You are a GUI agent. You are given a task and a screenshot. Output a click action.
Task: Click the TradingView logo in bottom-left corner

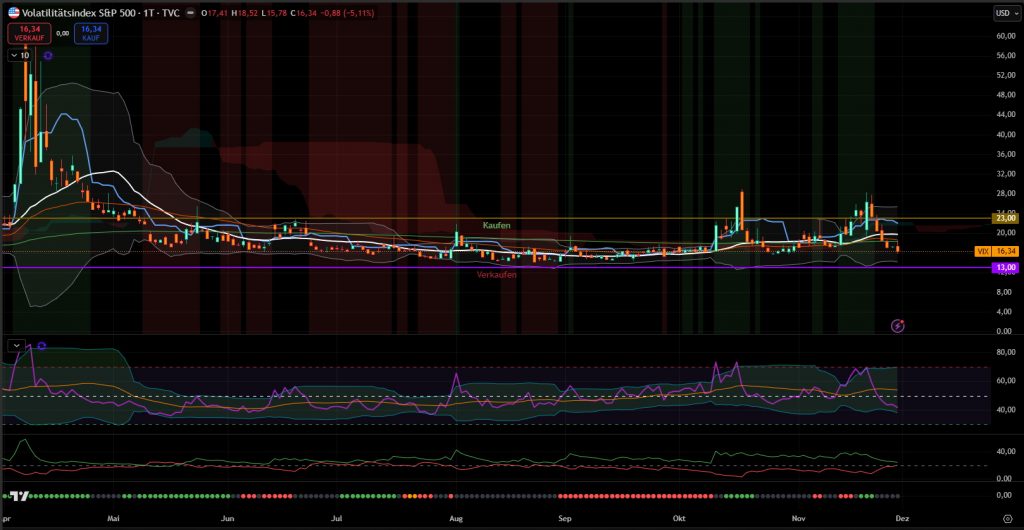click(18, 496)
